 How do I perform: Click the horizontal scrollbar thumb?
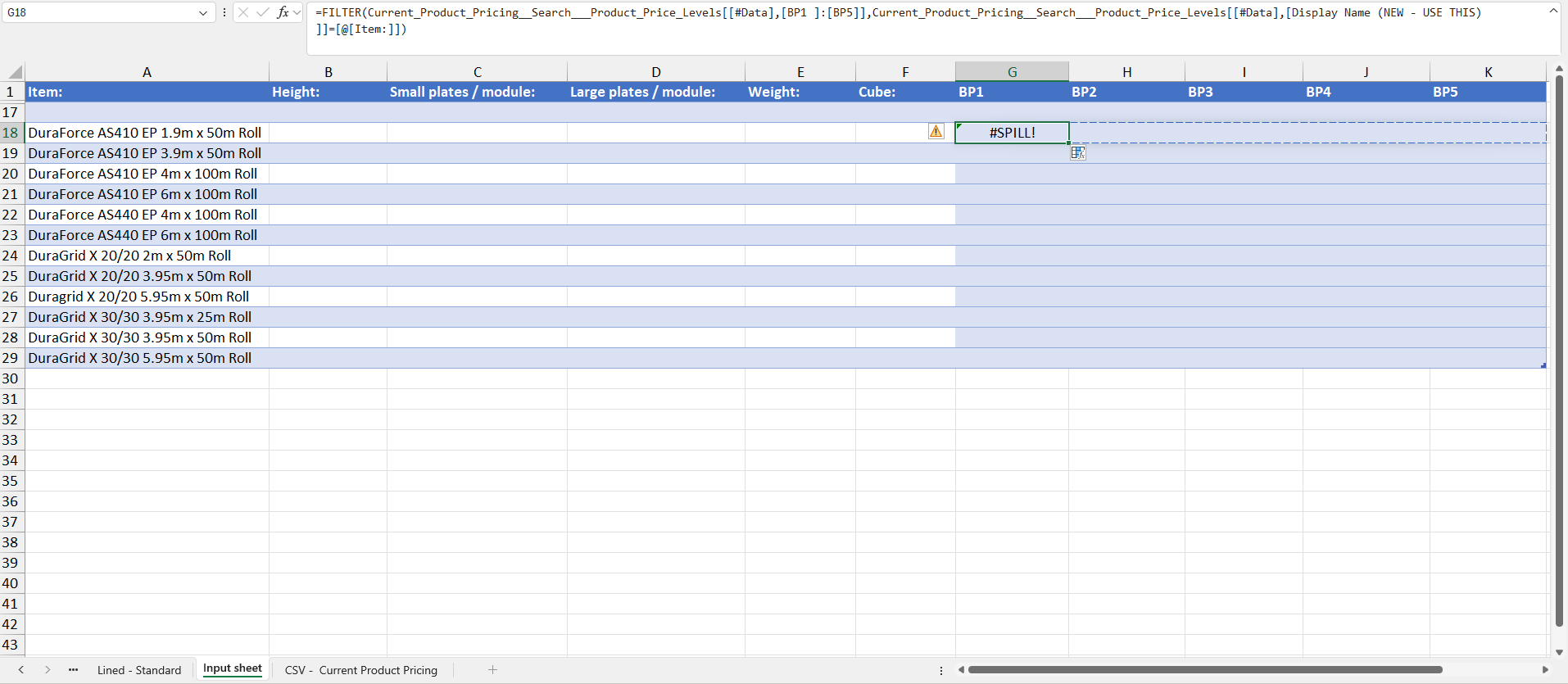coord(1205,669)
